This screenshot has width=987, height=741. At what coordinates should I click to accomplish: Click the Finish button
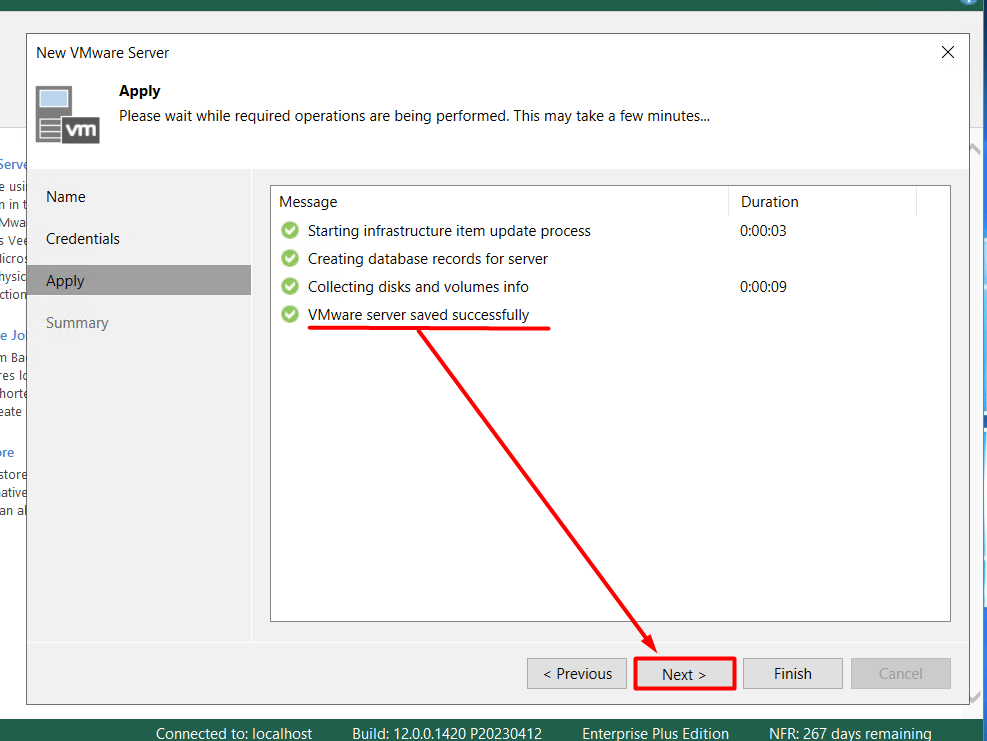[792, 674]
